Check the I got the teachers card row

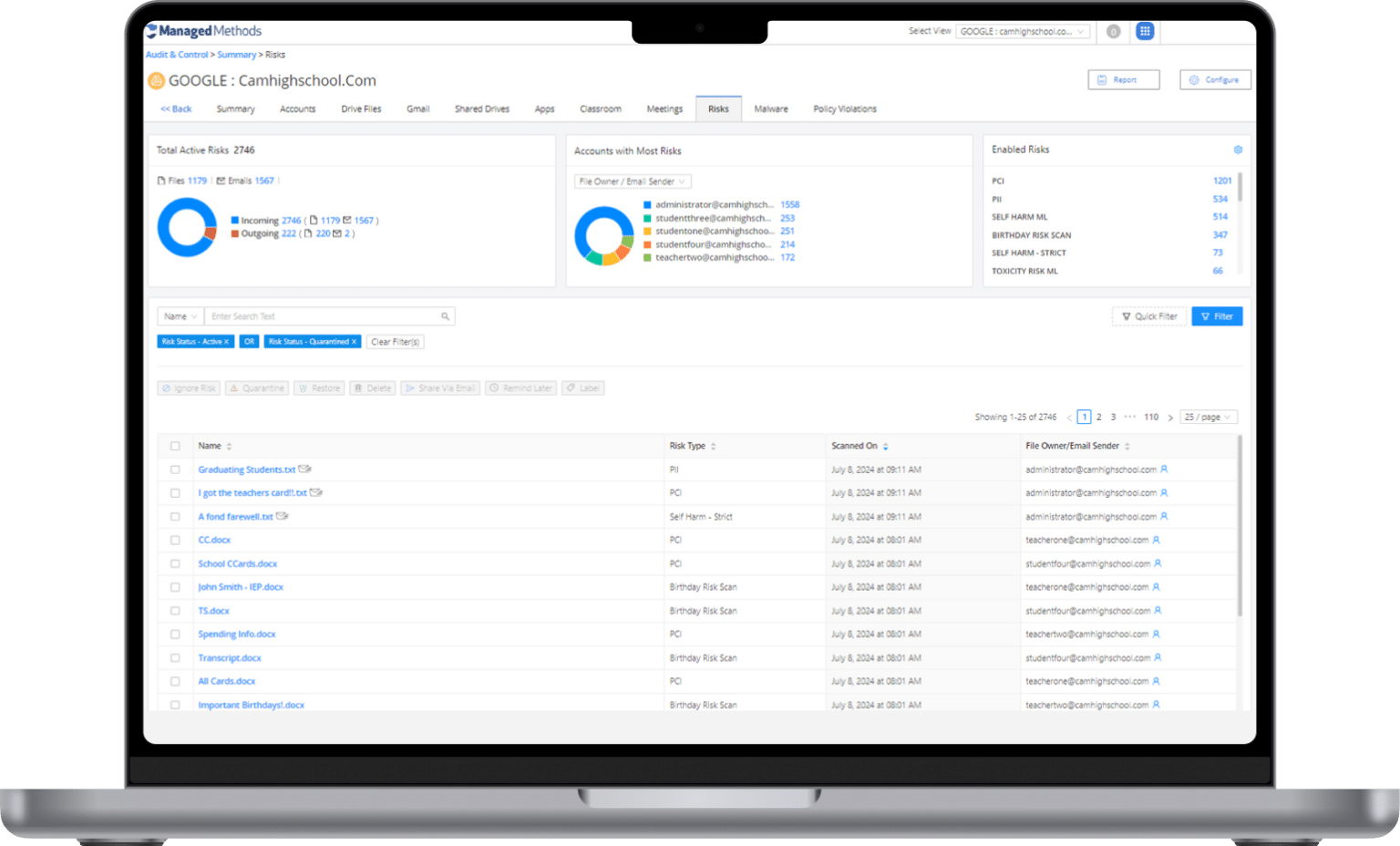[175, 492]
